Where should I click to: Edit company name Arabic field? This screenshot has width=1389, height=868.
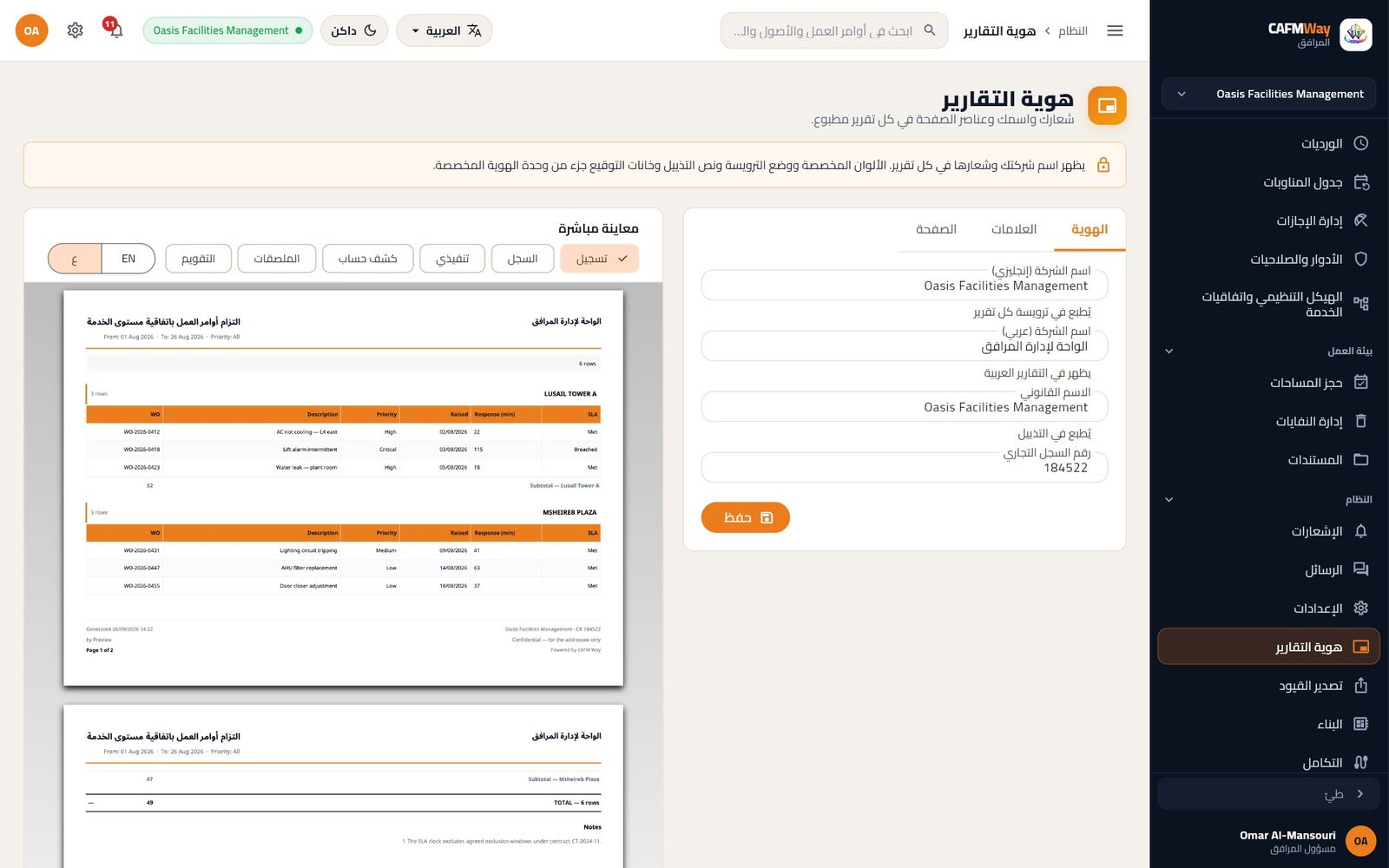(905, 345)
